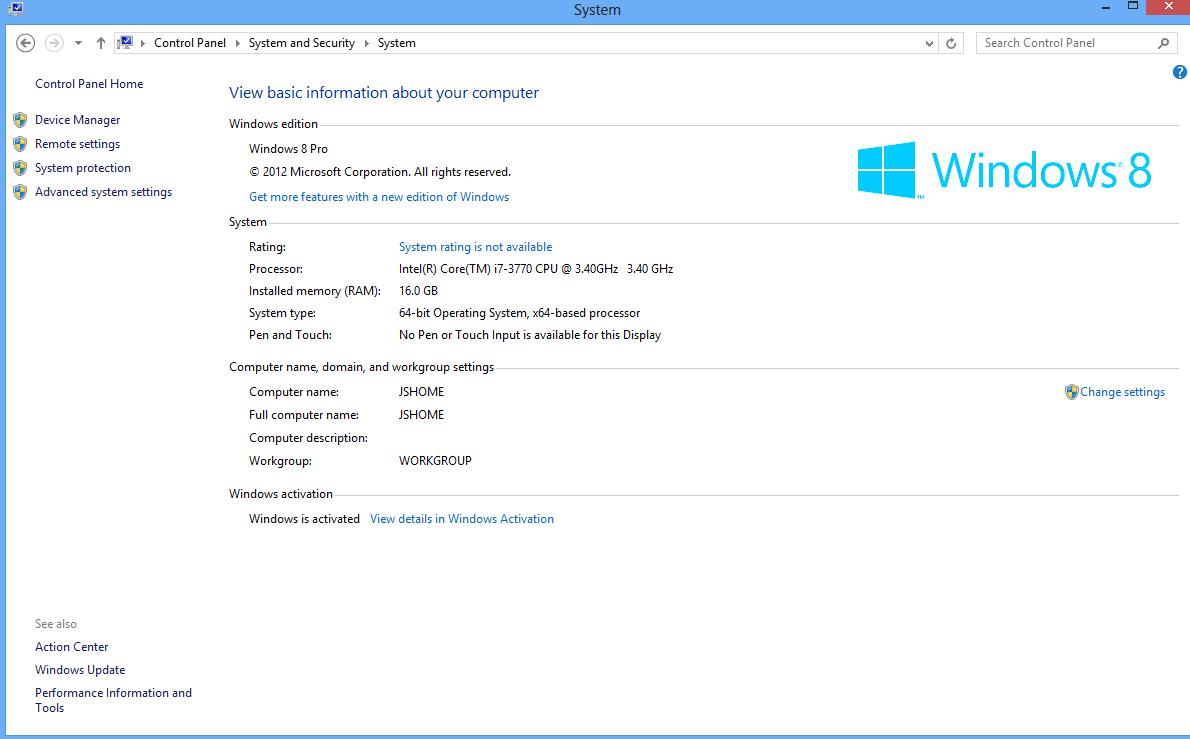The image size is (1190, 739).
Task: Open Advanced system settings
Action: [x=103, y=192]
